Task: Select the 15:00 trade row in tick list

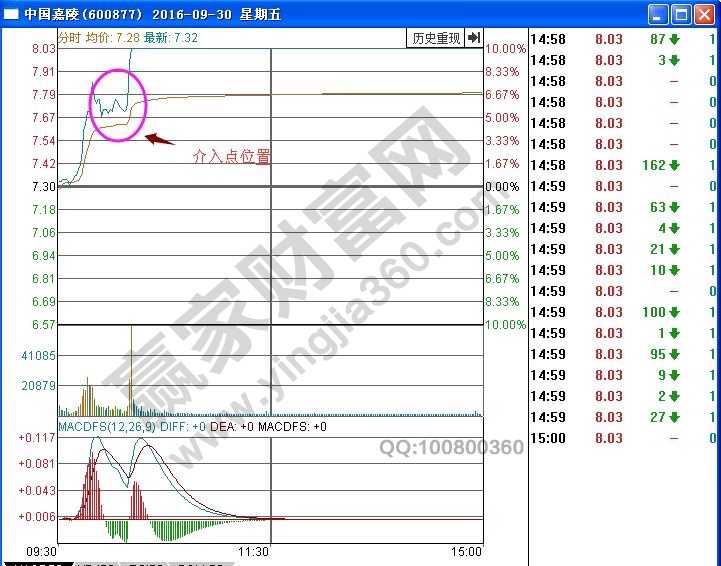Action: (620, 438)
